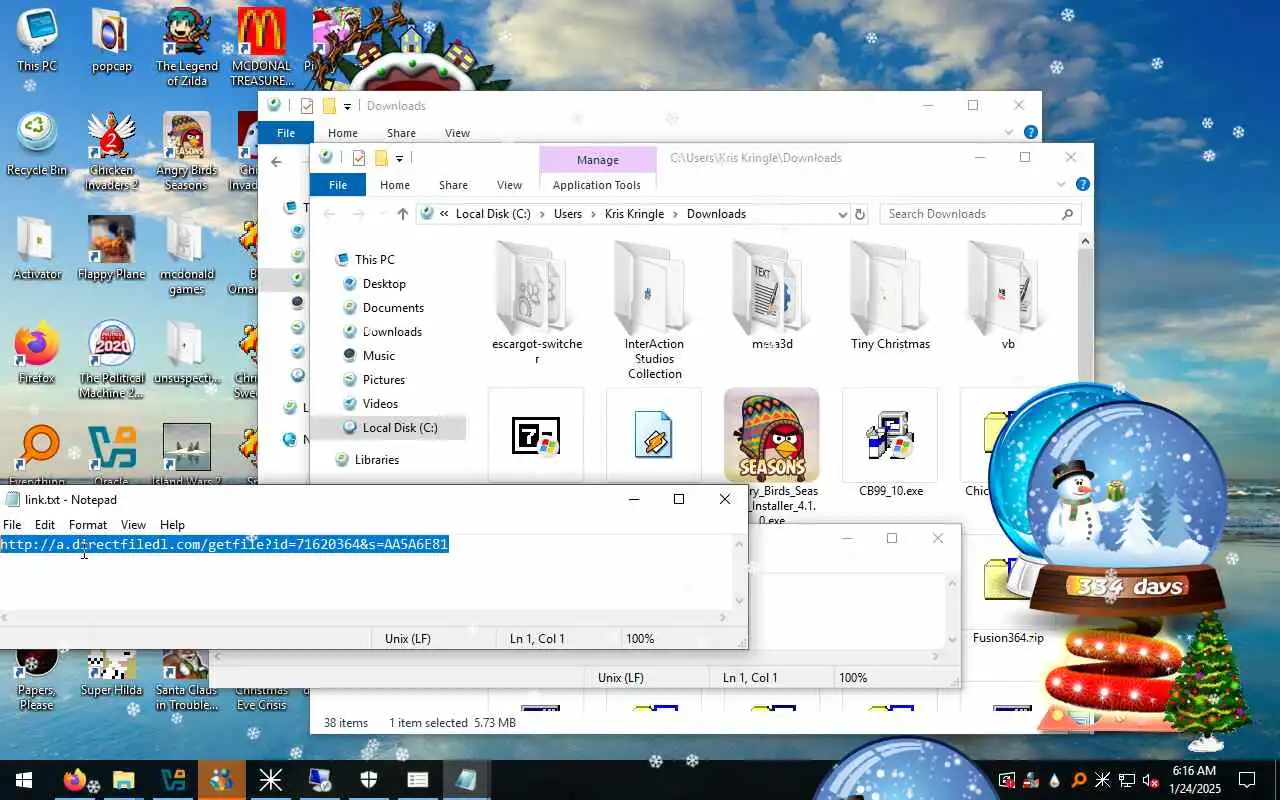Screen dimensions: 1280x800
Task: Select the Fusion364.zip file
Action: point(1008,600)
